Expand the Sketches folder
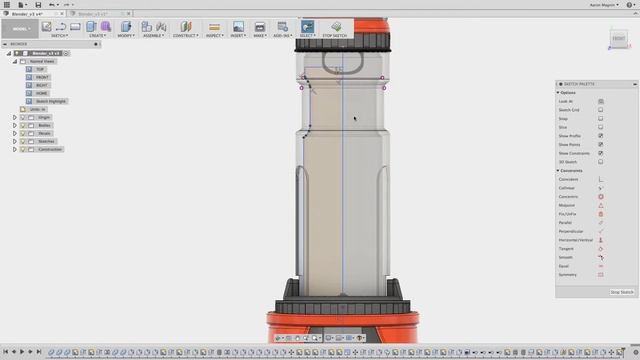640x360 pixels. 15,141
